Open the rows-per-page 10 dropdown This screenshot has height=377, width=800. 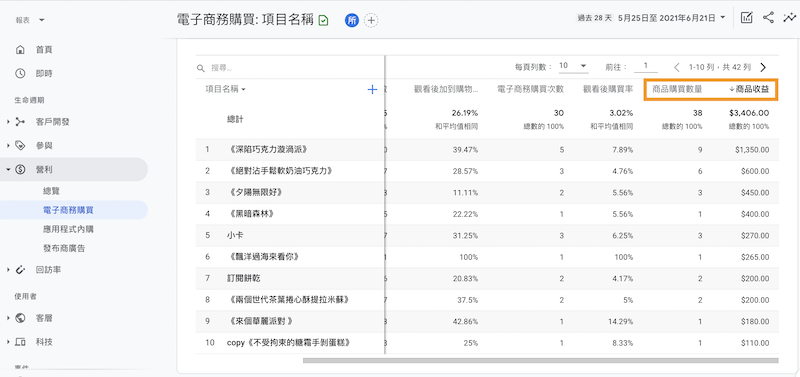pos(573,66)
